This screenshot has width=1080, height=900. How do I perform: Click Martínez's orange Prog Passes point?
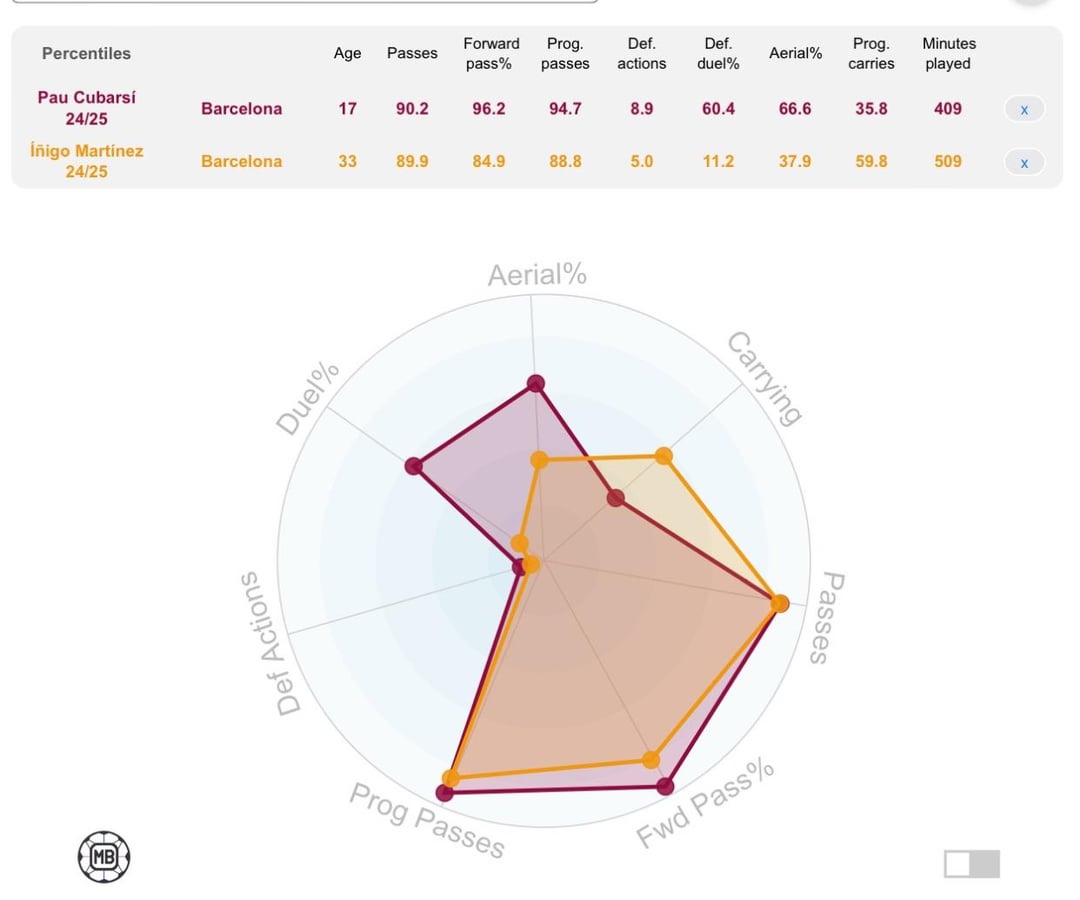tap(451, 778)
